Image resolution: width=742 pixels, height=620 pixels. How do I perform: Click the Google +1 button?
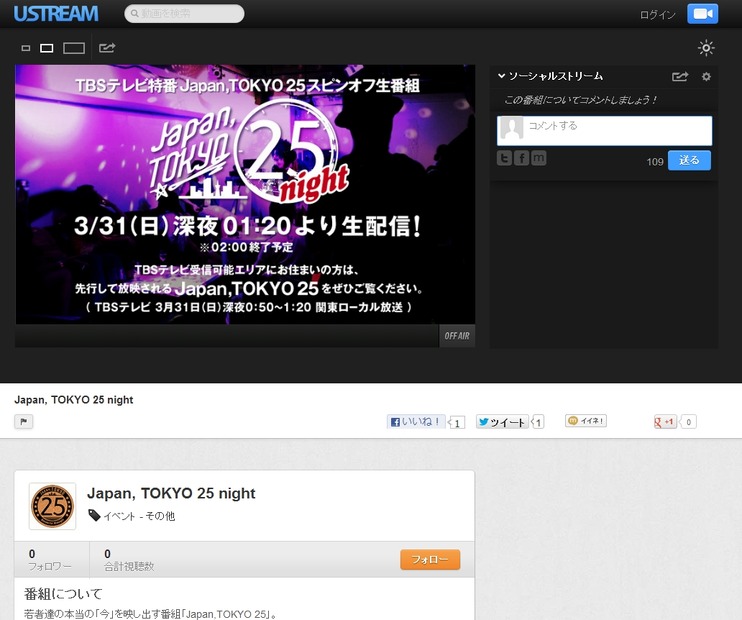[665, 422]
